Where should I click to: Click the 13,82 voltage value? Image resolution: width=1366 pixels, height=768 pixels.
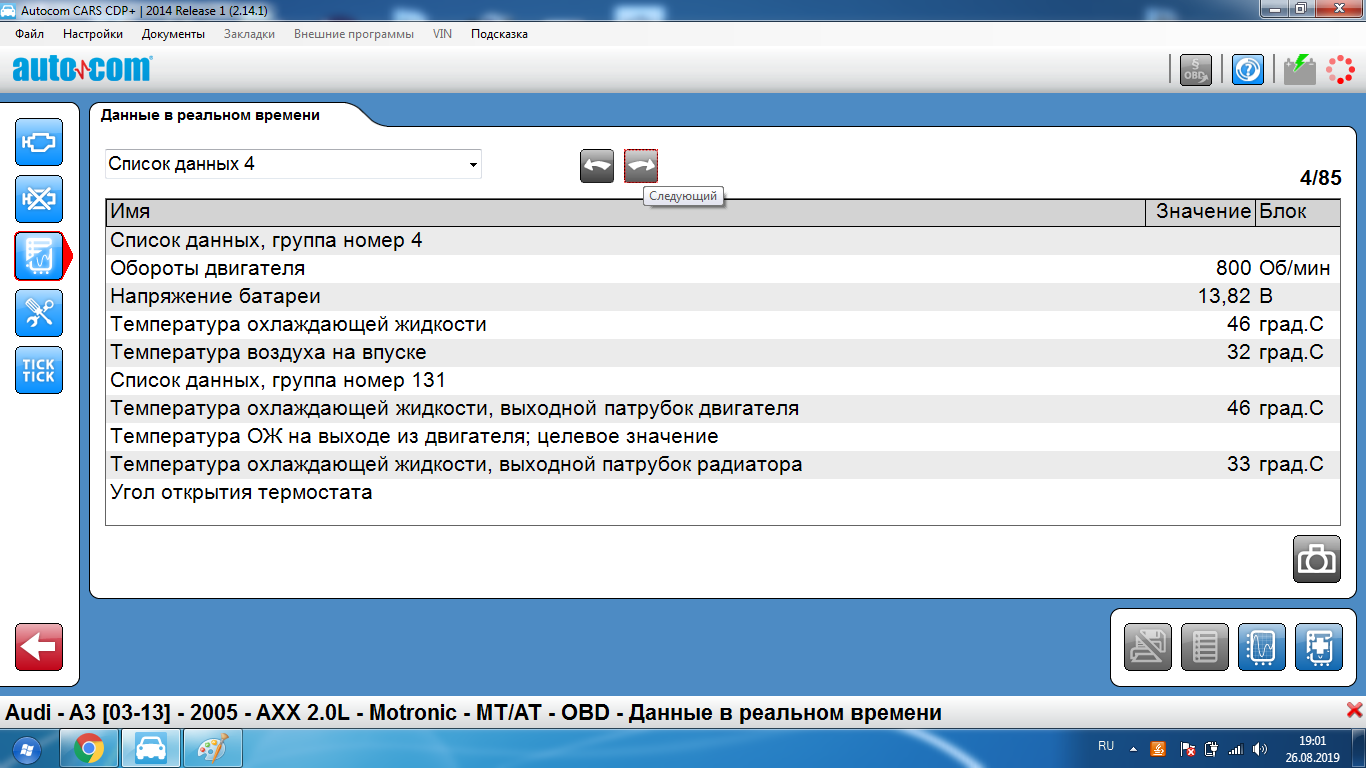pos(1225,296)
